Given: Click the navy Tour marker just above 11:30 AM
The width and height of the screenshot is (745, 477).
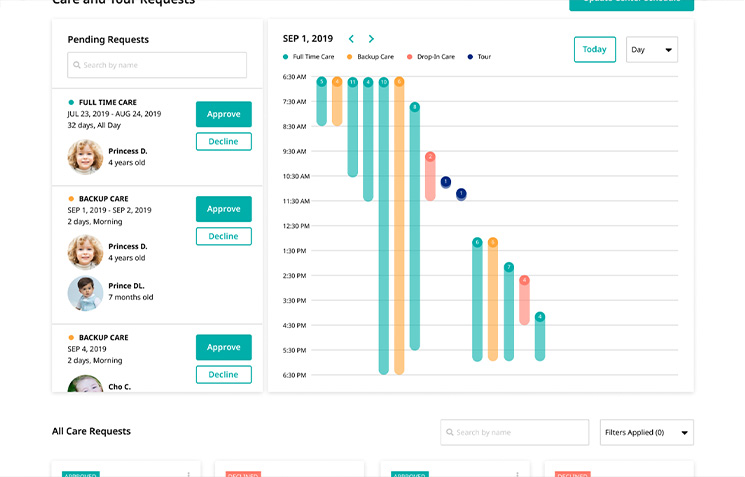Looking at the screenshot, I should point(461,193).
